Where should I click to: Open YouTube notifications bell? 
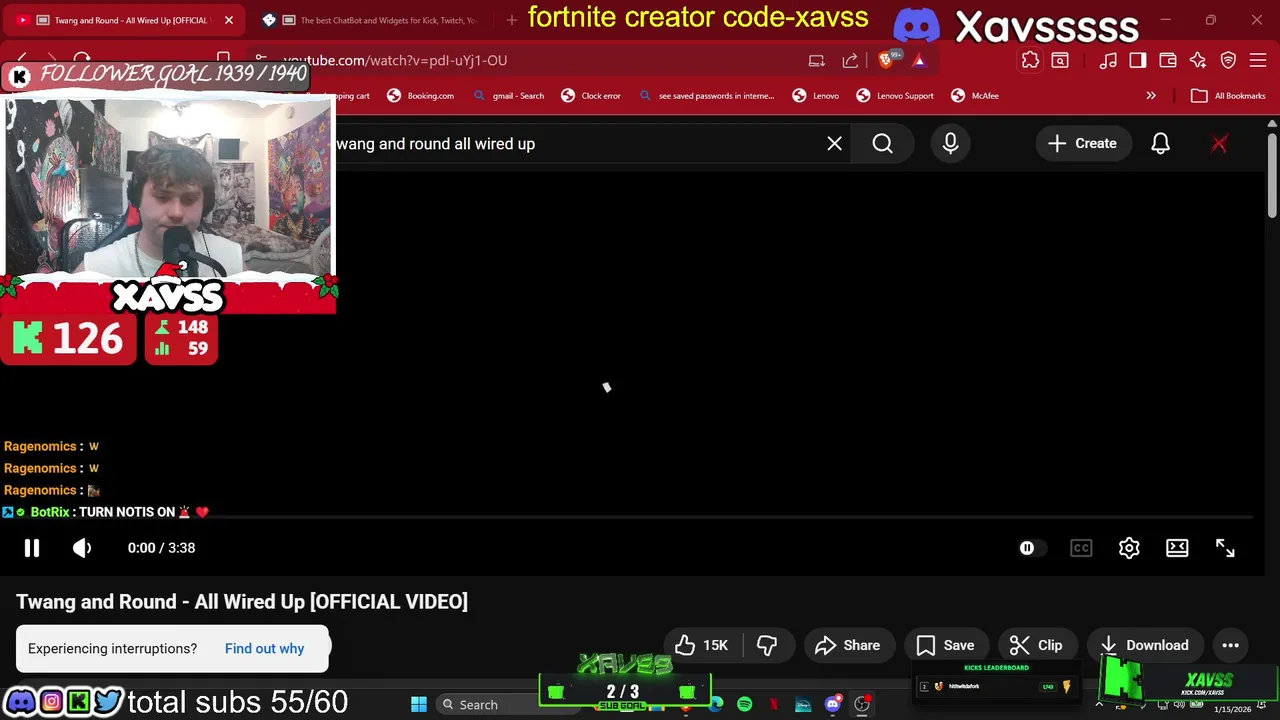point(1160,144)
